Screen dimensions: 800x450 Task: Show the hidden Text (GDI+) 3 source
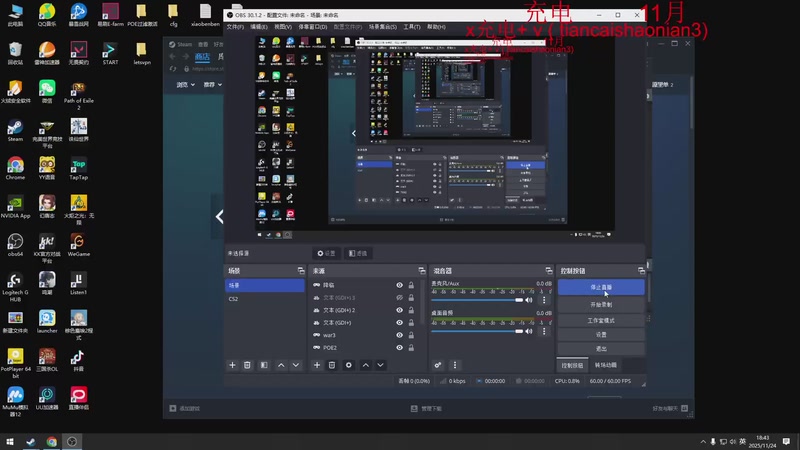click(399, 297)
